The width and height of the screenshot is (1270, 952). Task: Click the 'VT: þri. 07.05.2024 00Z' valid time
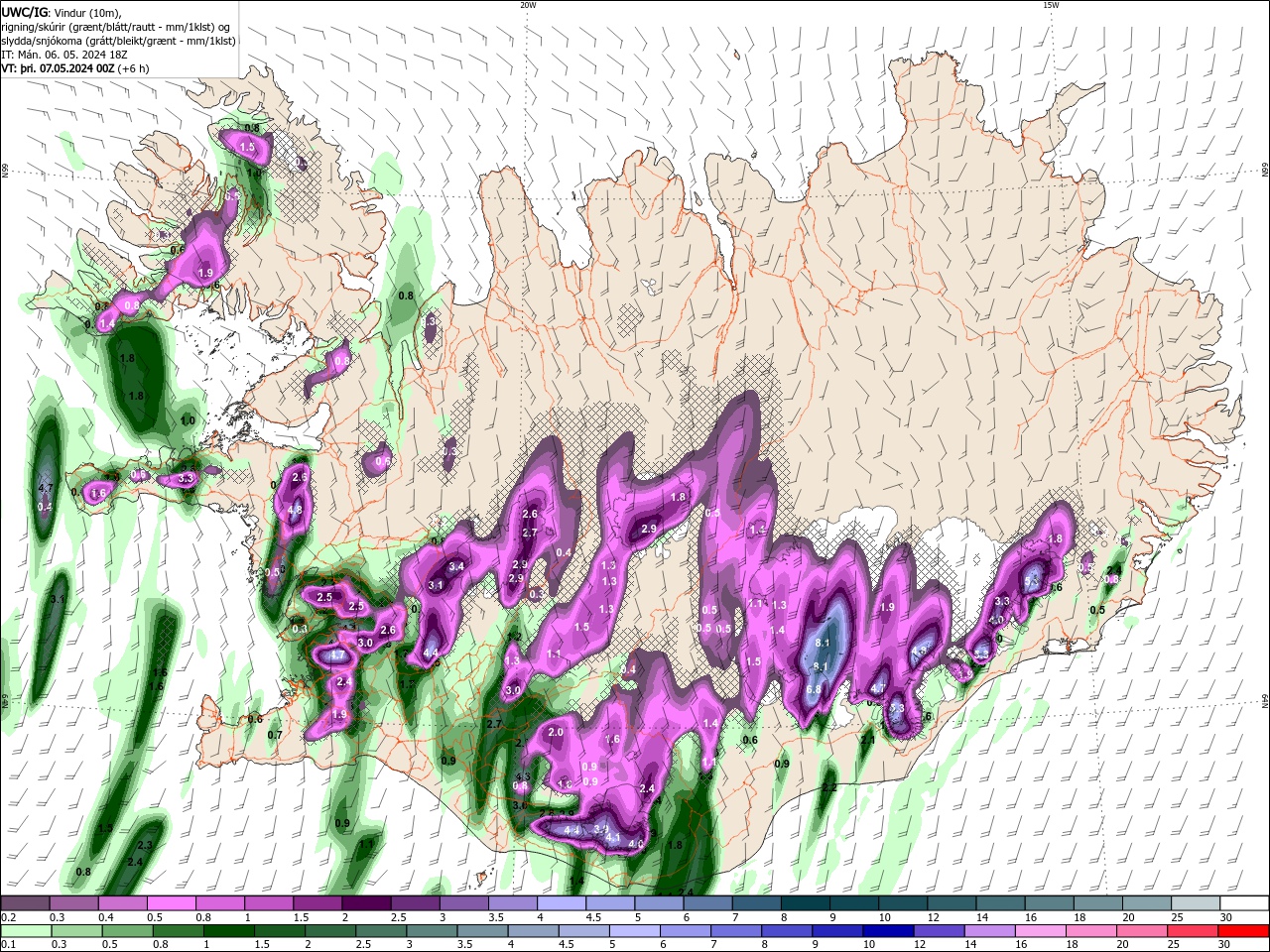pyautogui.click(x=59, y=68)
